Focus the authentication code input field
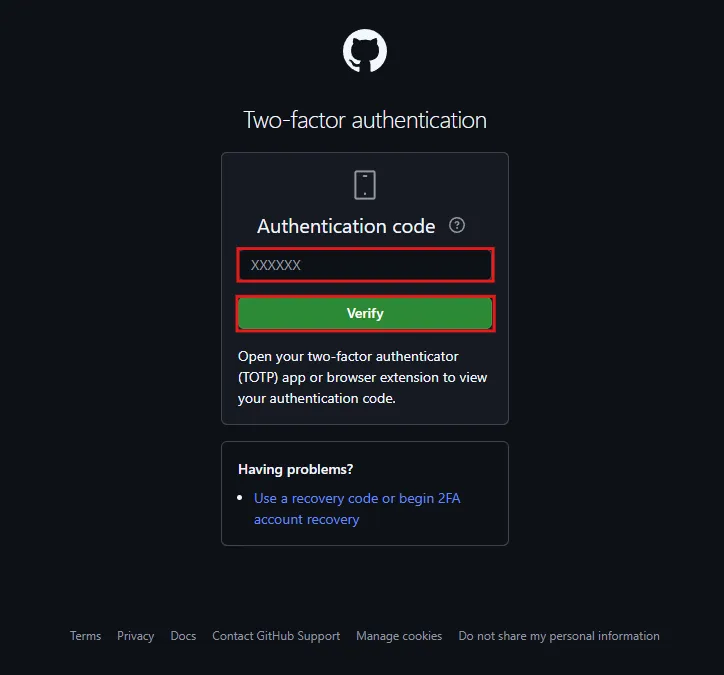The height and width of the screenshot is (675, 724). (x=365, y=265)
